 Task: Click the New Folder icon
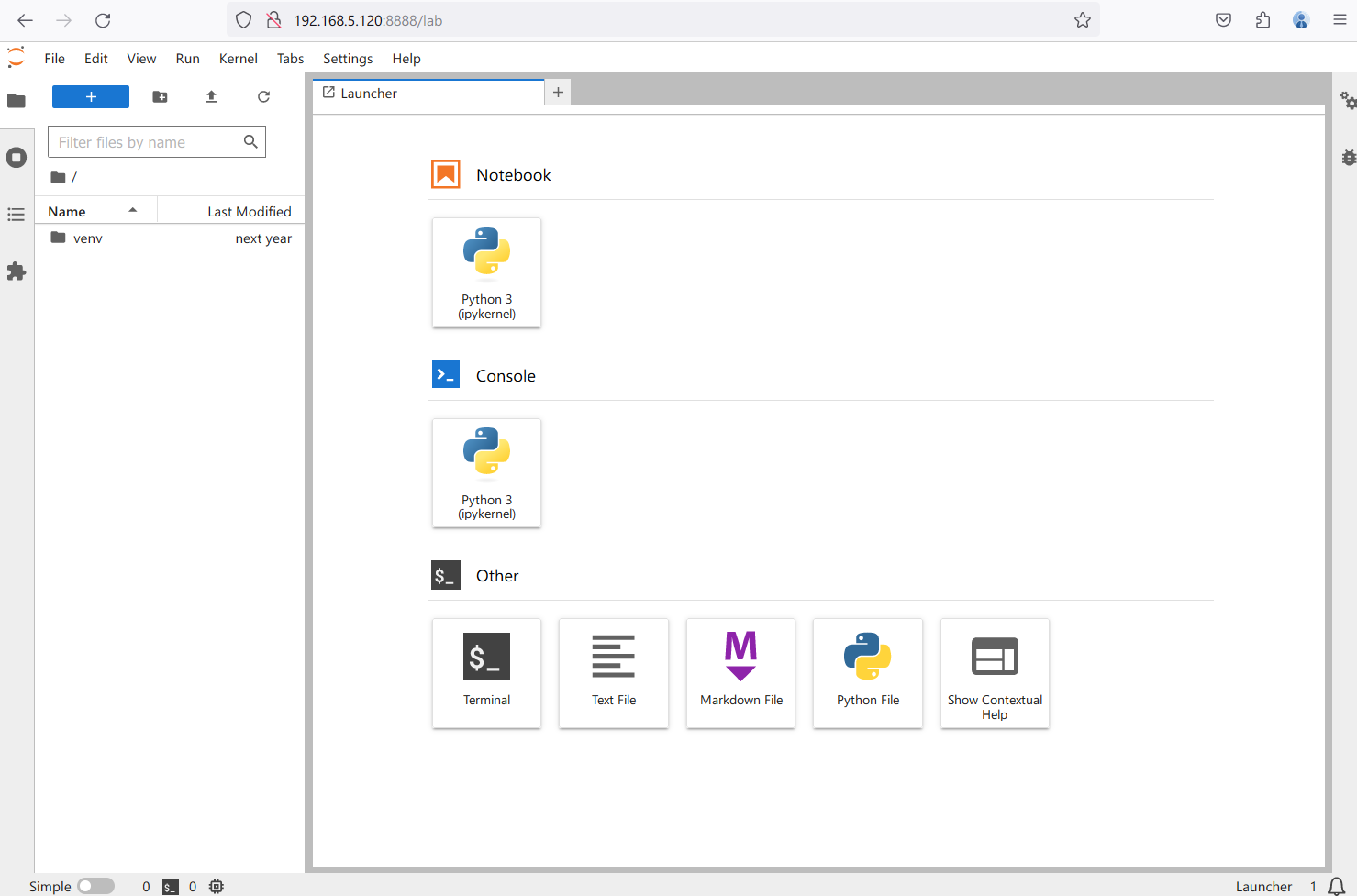tap(160, 97)
